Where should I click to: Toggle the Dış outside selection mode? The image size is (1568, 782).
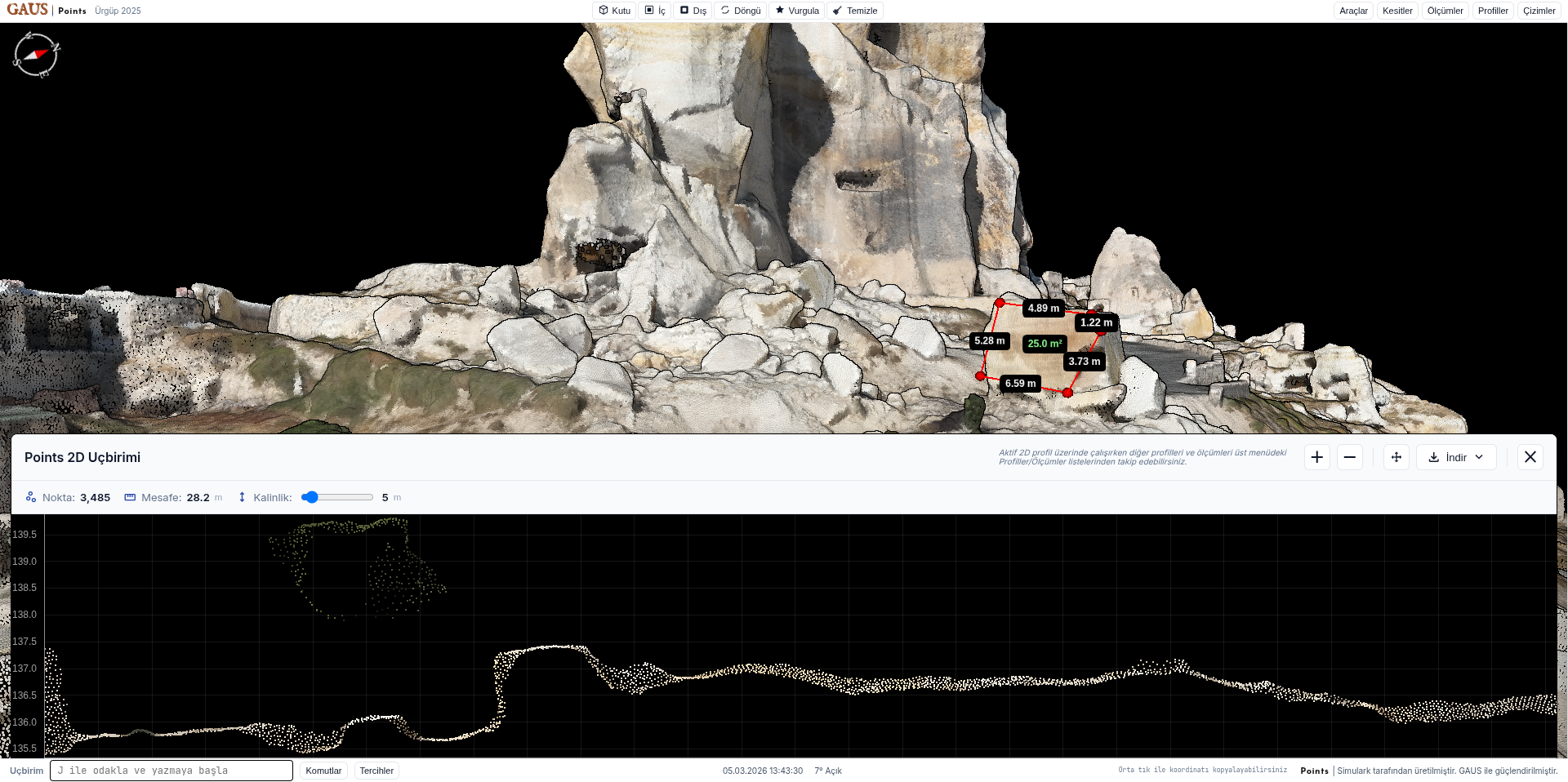click(693, 11)
